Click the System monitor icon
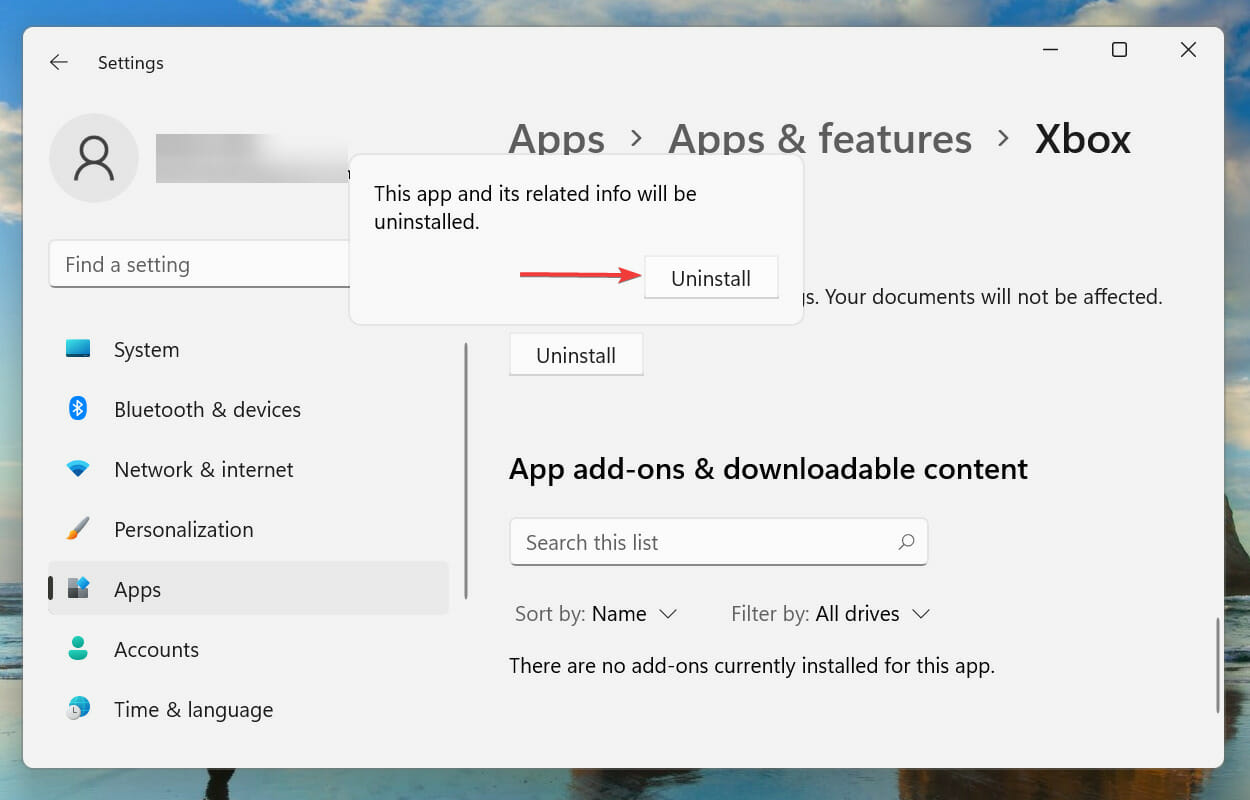The height and width of the screenshot is (800, 1250). [x=78, y=349]
